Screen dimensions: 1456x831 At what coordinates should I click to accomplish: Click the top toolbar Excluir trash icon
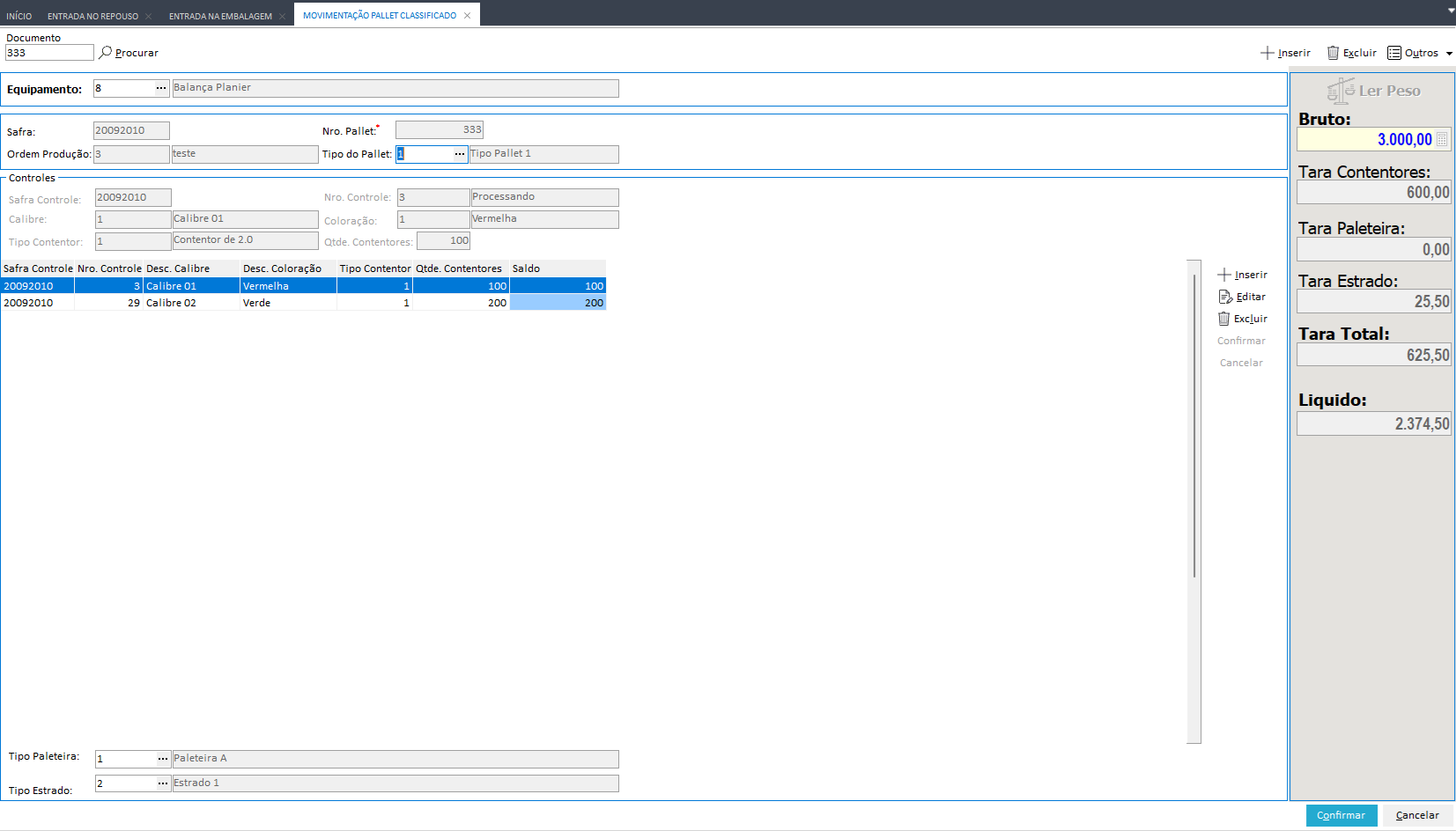[x=1334, y=53]
